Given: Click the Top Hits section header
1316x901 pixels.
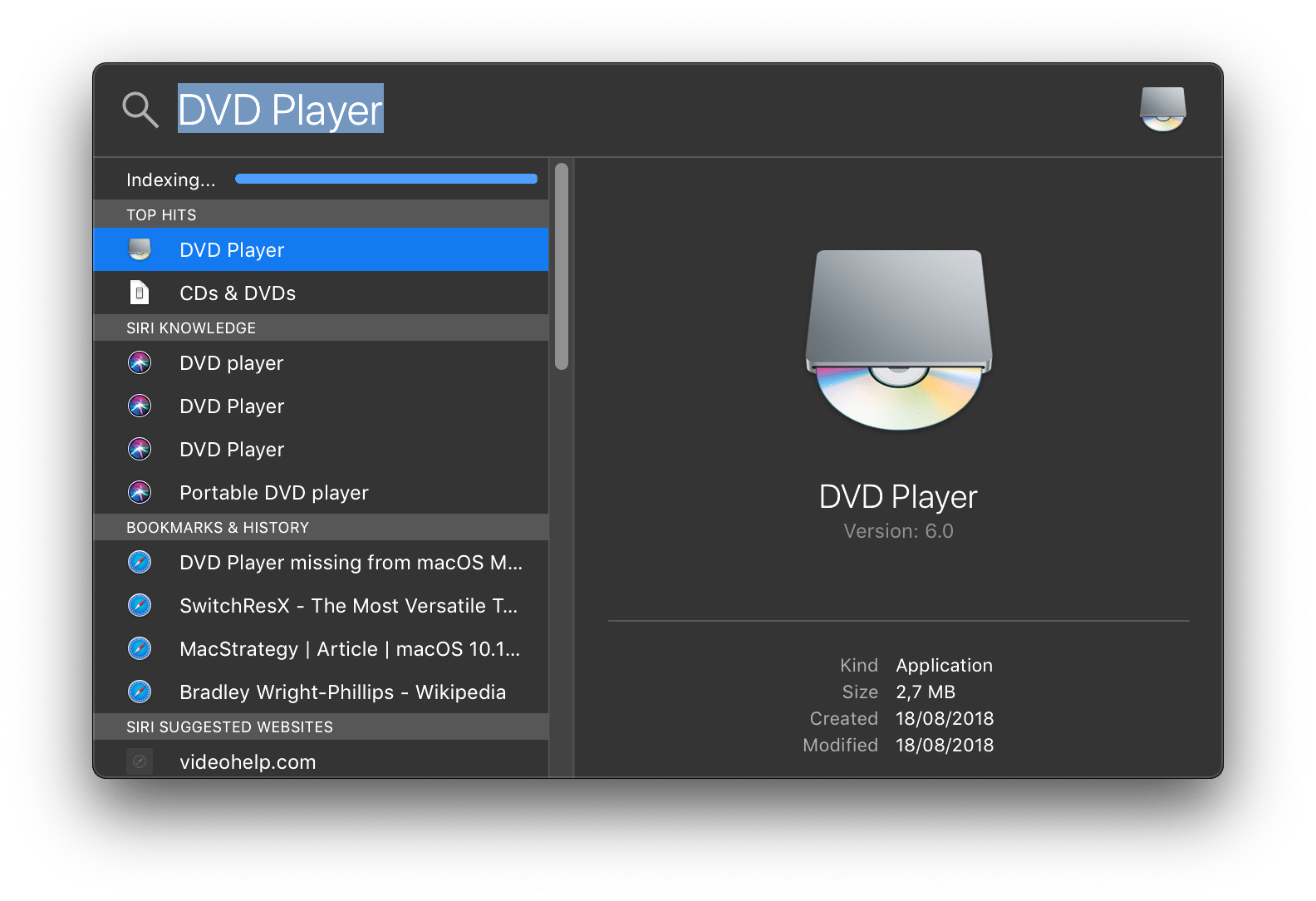Looking at the screenshot, I should [321, 214].
